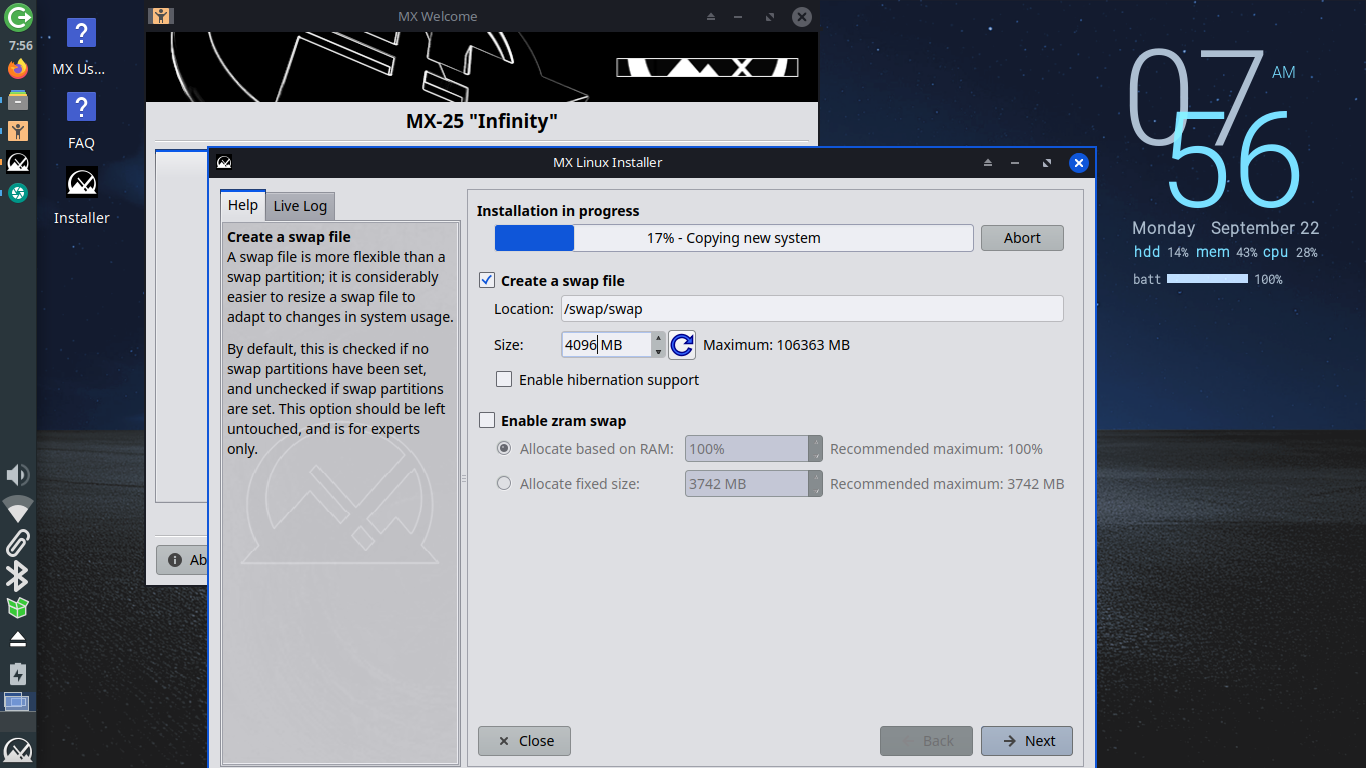
Task: Uncheck Create a swap file
Action: pos(487,281)
